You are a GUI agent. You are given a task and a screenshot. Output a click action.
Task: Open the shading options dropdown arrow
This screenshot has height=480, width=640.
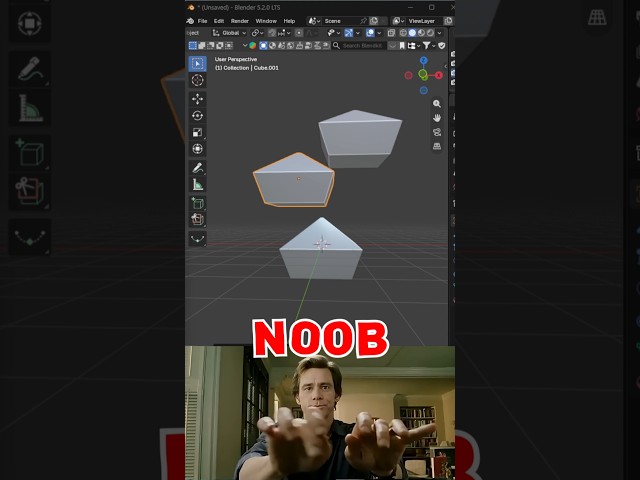440,33
